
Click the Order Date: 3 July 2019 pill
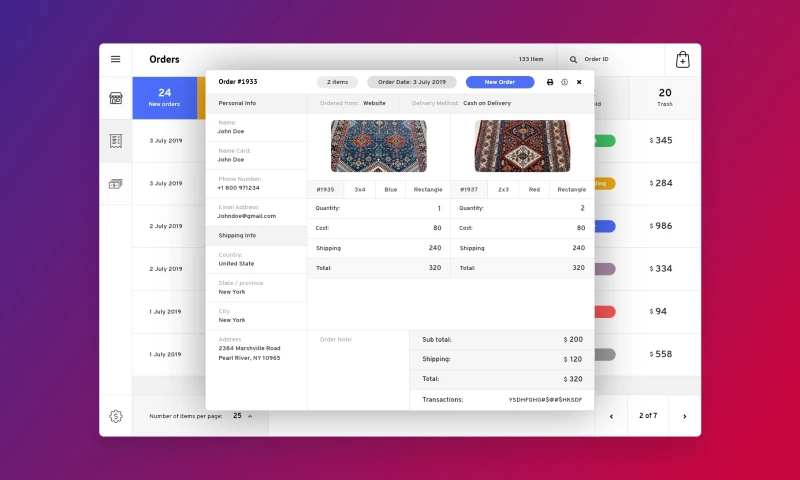point(412,82)
